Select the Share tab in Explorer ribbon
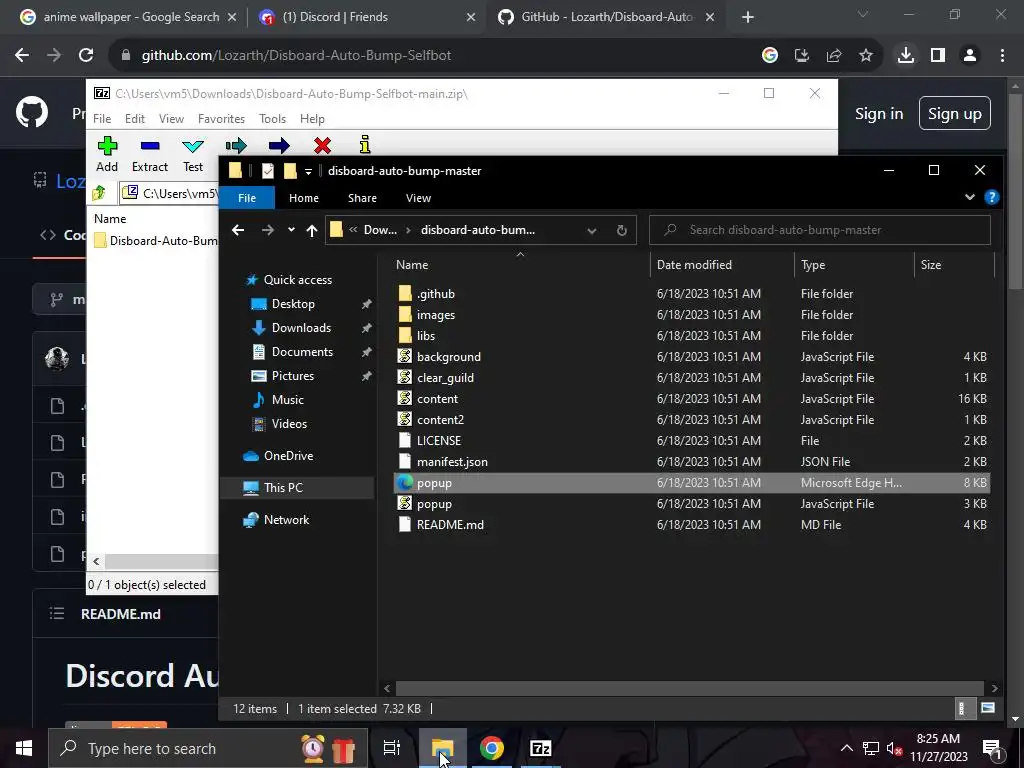 pyautogui.click(x=362, y=198)
